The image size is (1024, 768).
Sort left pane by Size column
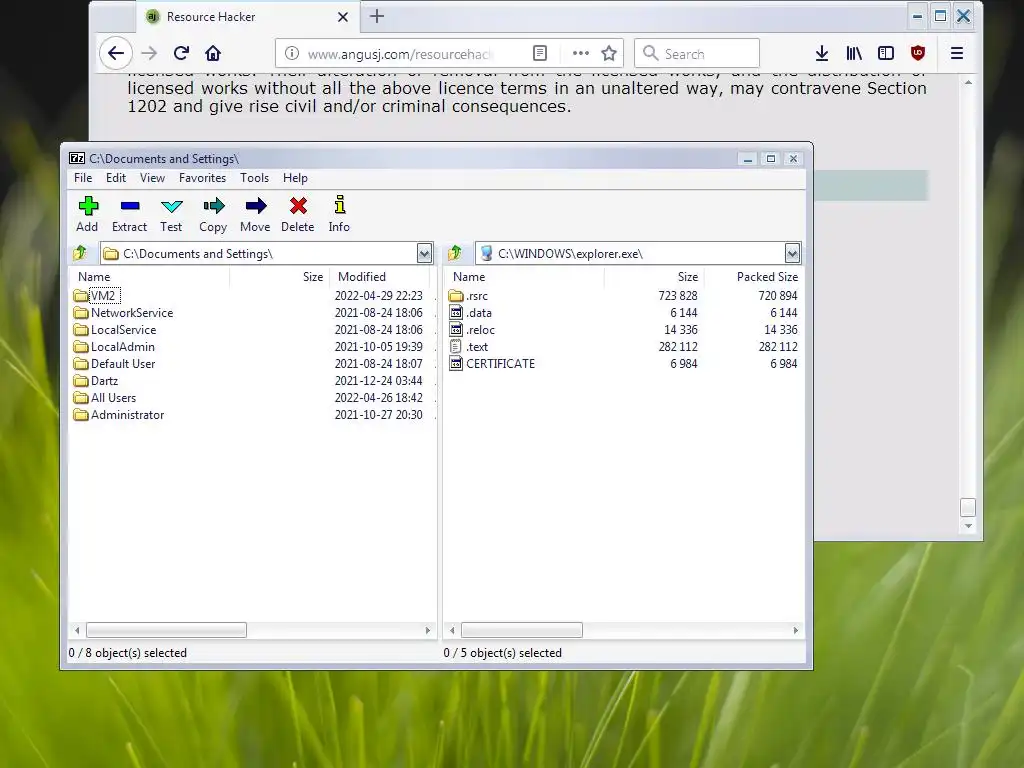[280, 277]
